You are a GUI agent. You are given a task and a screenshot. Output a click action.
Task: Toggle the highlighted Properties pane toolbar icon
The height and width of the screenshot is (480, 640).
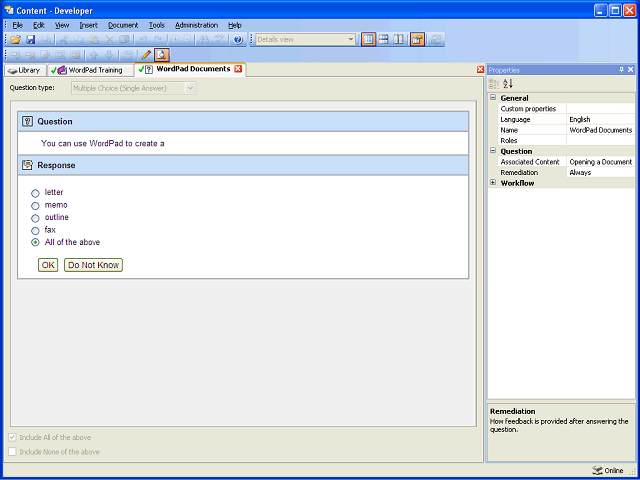point(417,40)
